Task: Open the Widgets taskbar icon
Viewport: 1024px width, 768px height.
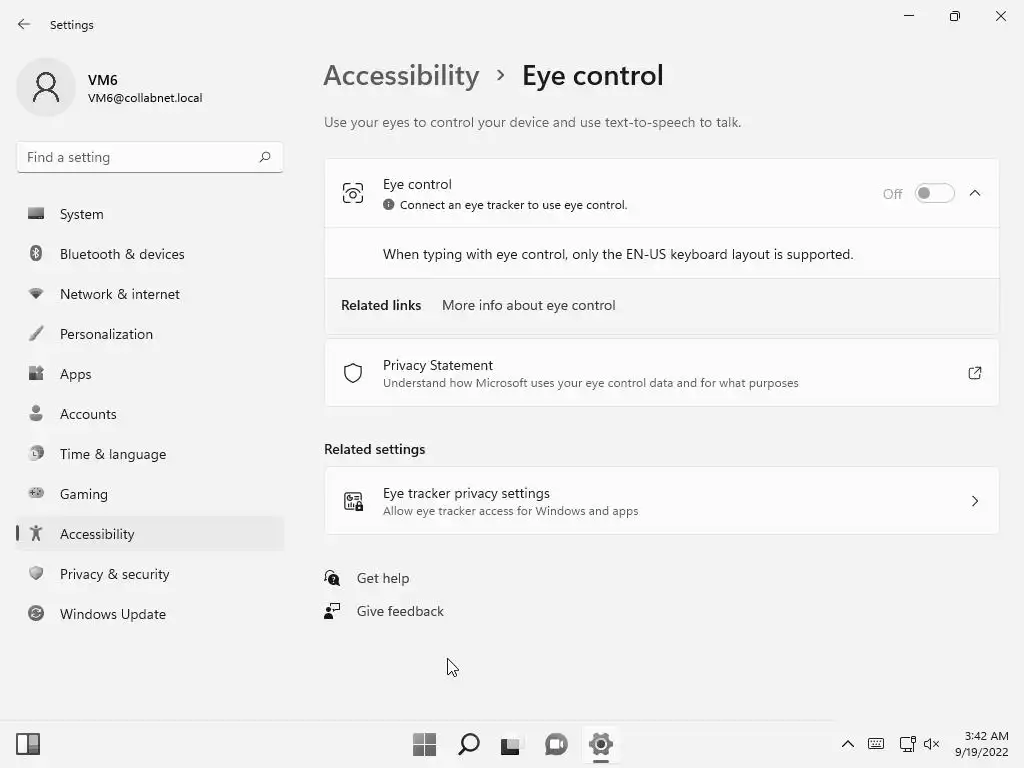Action: 28,744
